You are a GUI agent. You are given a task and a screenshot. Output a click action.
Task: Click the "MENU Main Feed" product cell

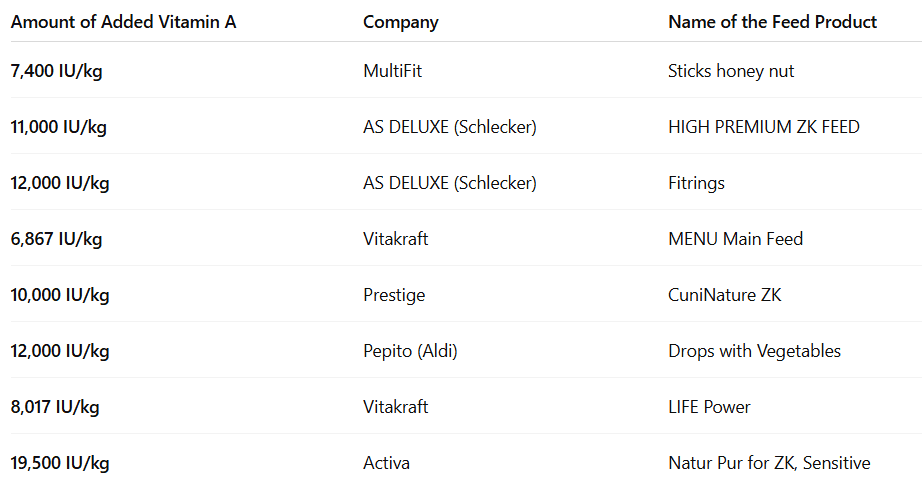735,239
